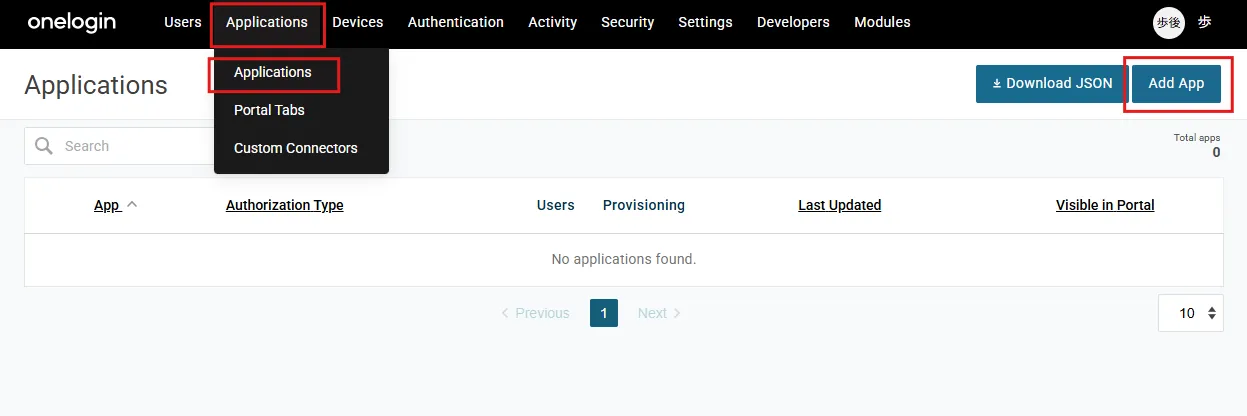The height and width of the screenshot is (416, 1247).
Task: Go to the Previous page
Action: coord(535,313)
